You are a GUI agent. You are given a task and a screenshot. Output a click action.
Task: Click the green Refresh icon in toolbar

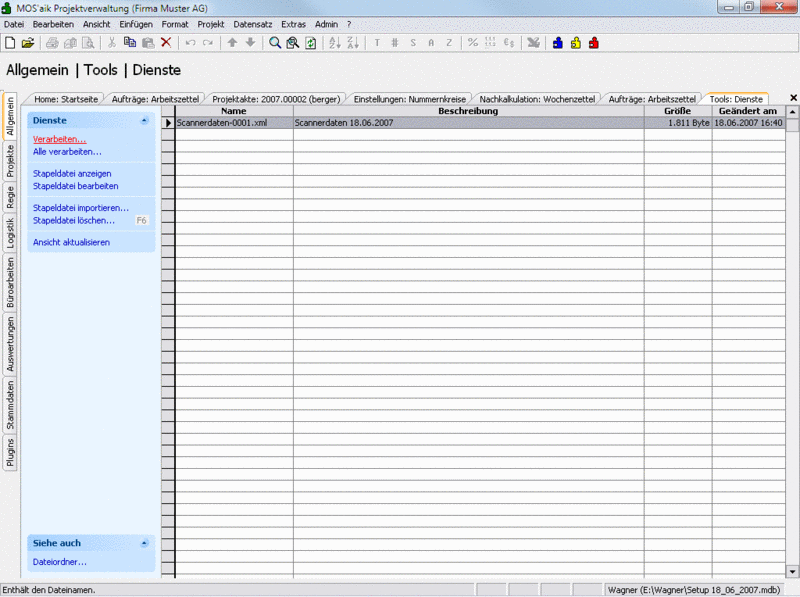pos(310,43)
